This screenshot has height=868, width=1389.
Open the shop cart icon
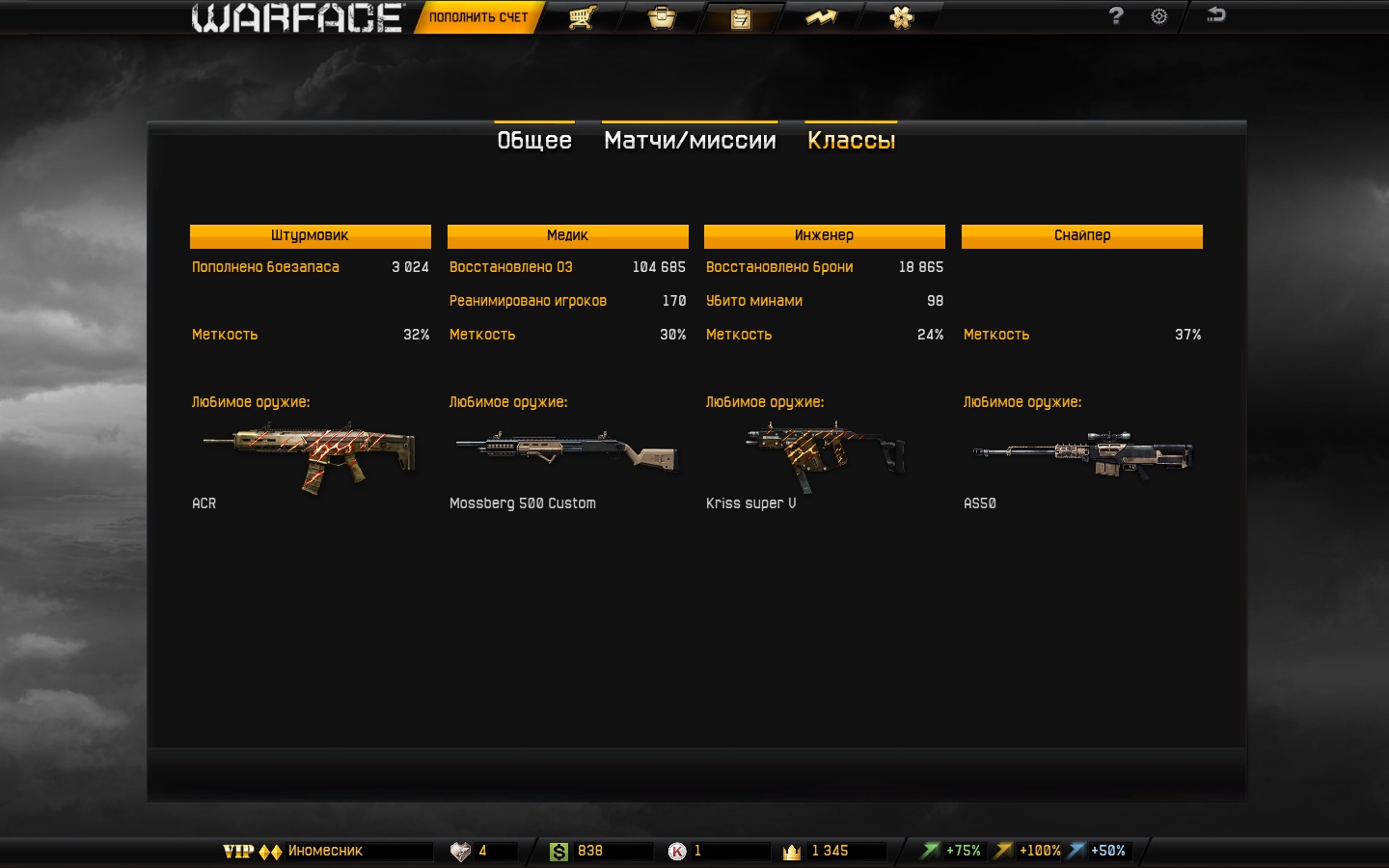point(582,17)
